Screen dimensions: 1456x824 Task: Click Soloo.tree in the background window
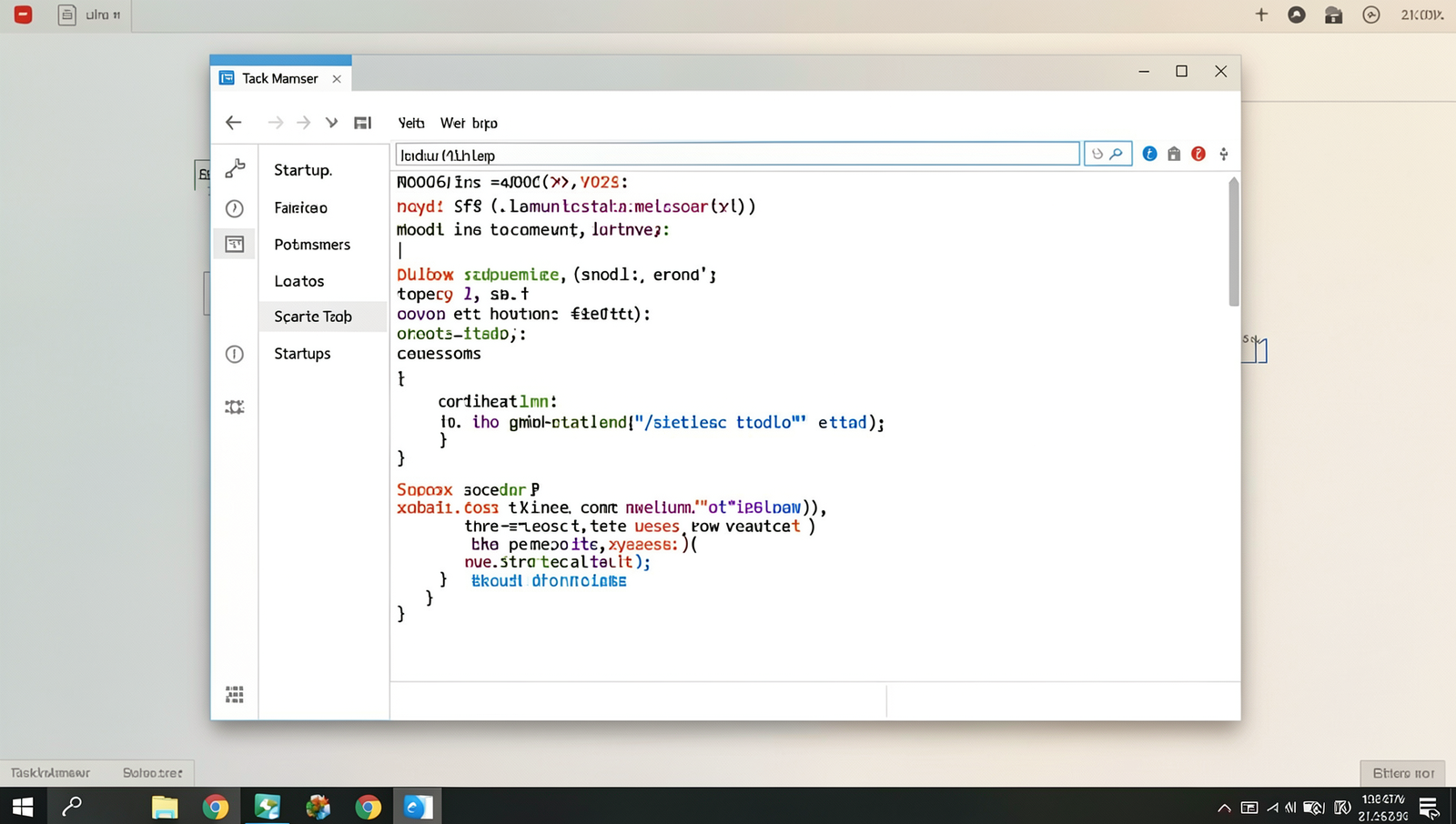click(x=153, y=773)
